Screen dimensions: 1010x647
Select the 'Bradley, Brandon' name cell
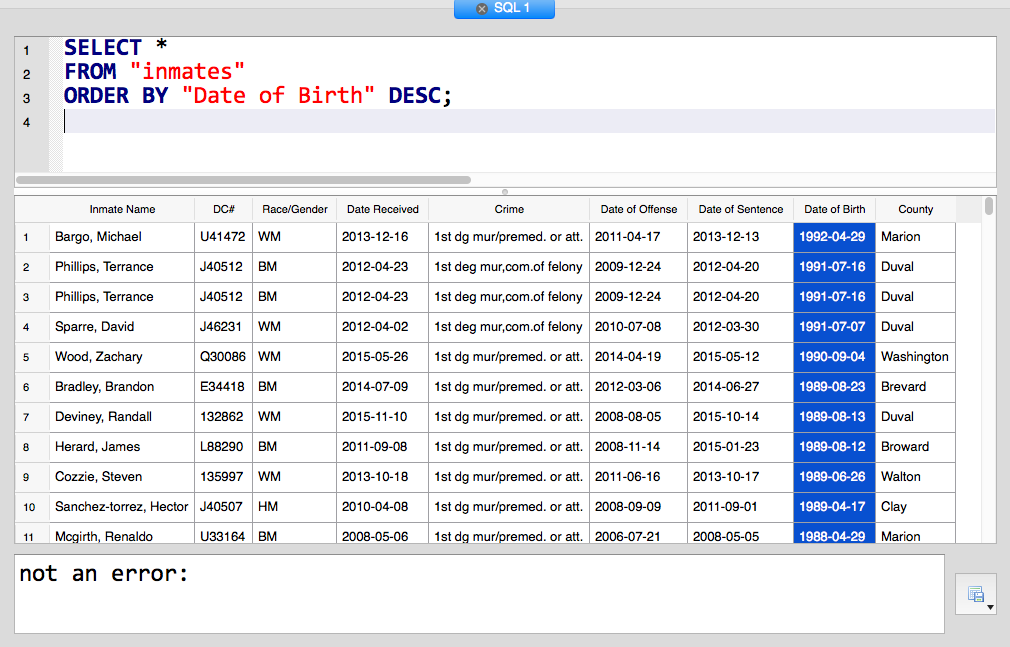tap(122, 387)
